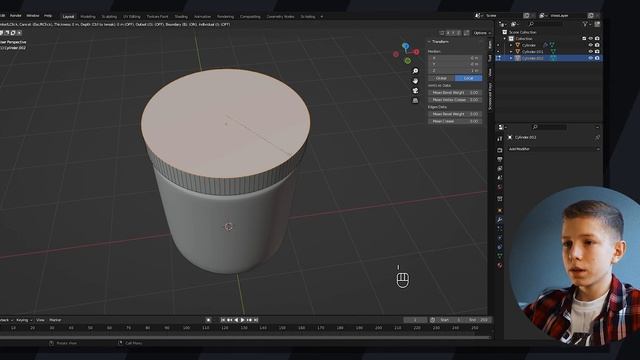The image size is (640, 360).
Task: Open the Object properties tab icon
Action: [500, 210]
